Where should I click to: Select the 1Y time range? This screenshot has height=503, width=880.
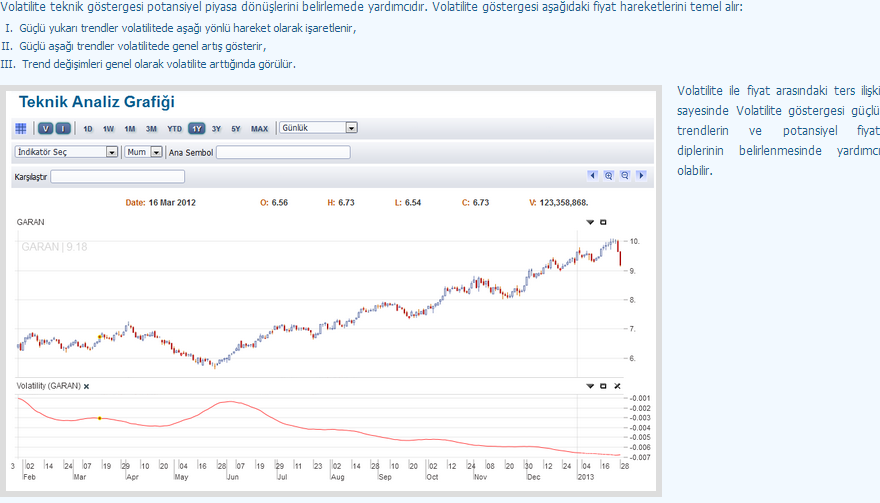click(196, 129)
